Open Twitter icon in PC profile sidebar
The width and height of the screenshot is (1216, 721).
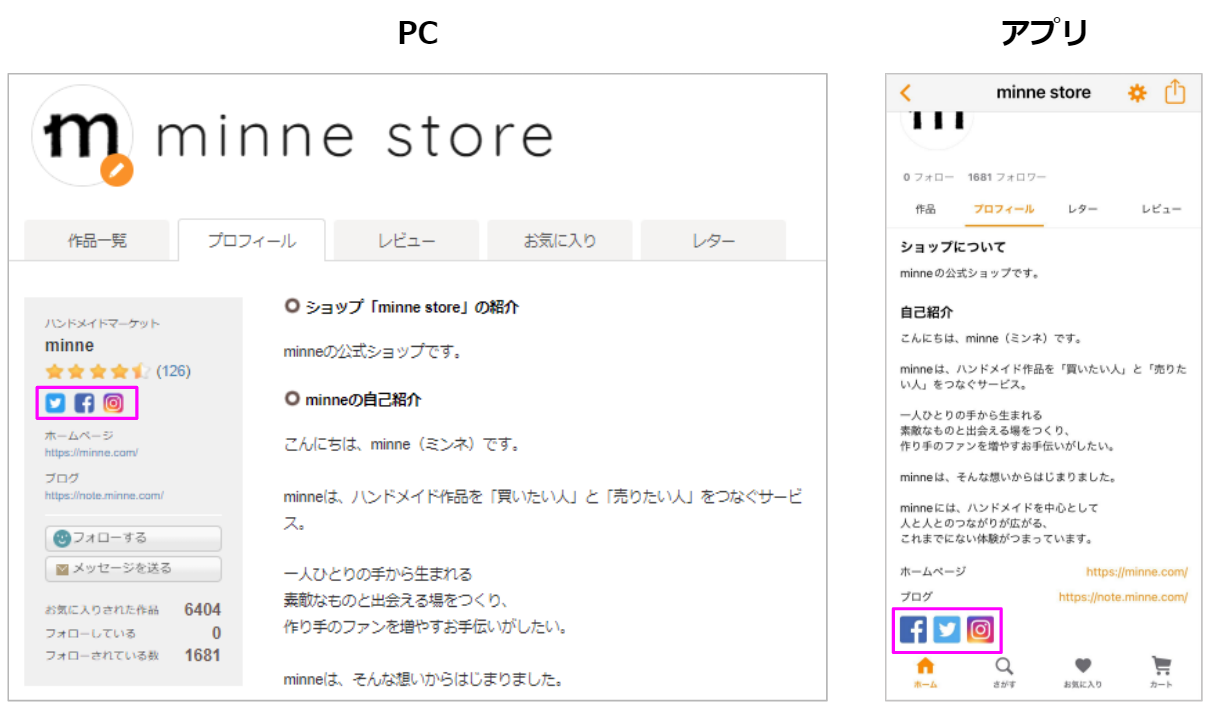click(55, 403)
